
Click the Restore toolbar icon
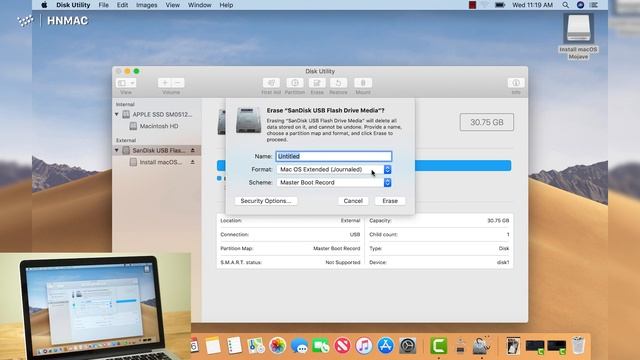pyautogui.click(x=338, y=83)
